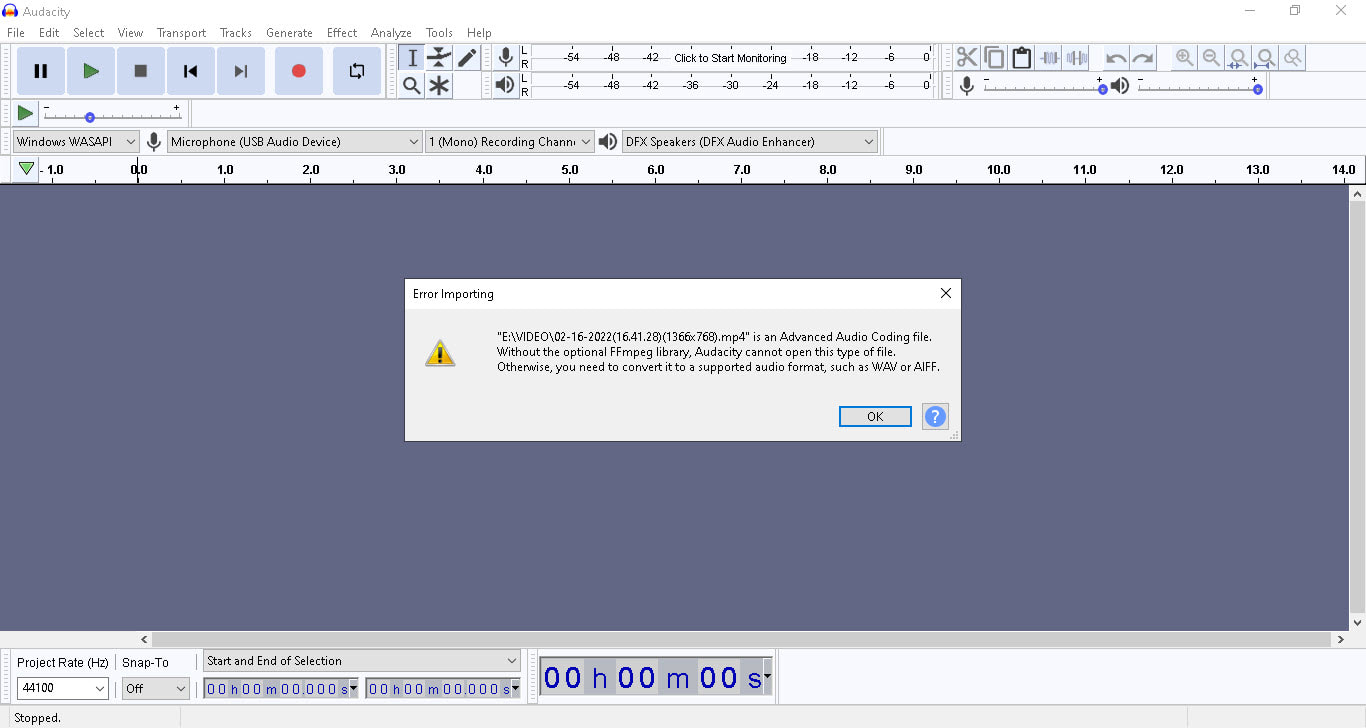
Task: Open the Effect menu
Action: click(x=342, y=33)
